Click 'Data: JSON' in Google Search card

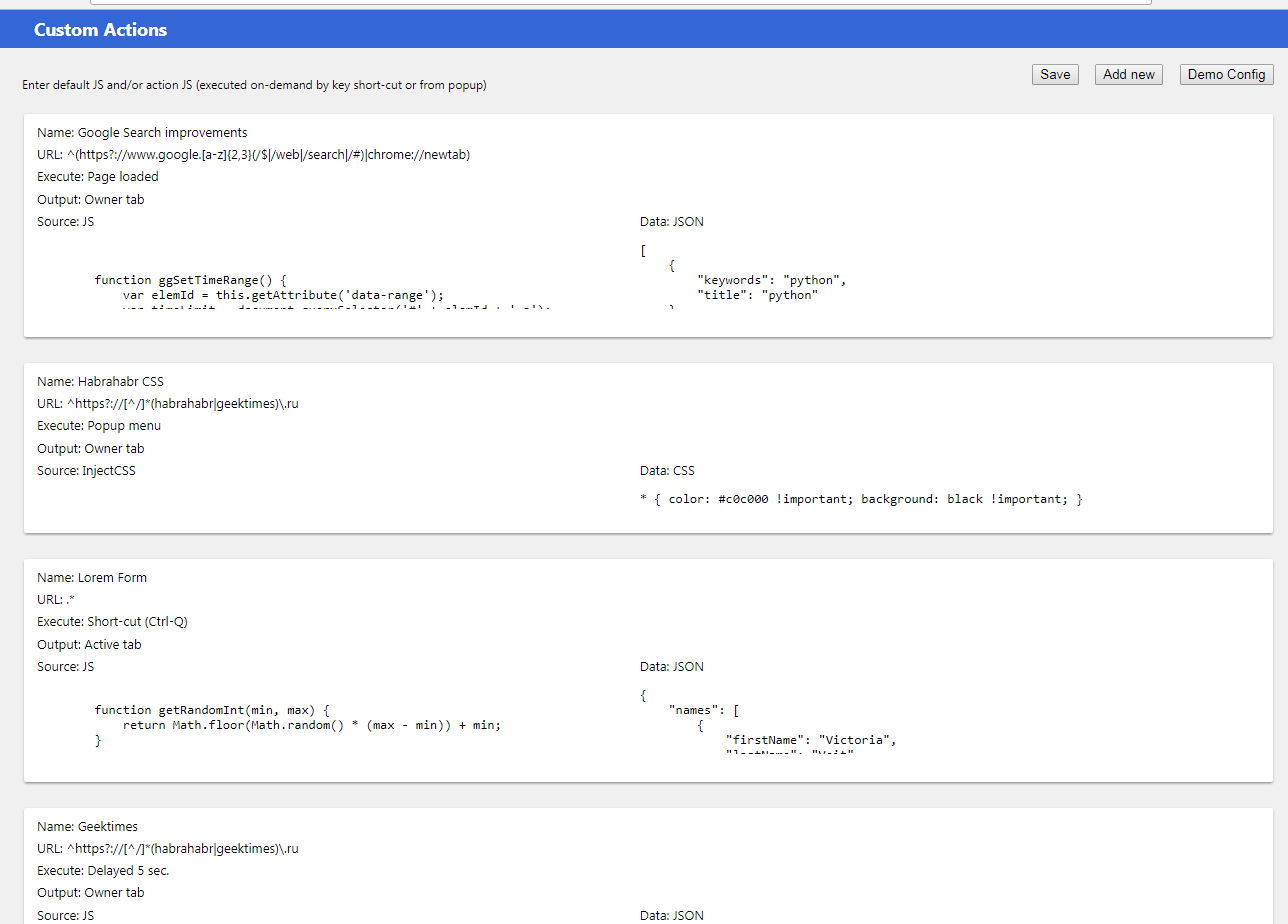click(x=672, y=222)
